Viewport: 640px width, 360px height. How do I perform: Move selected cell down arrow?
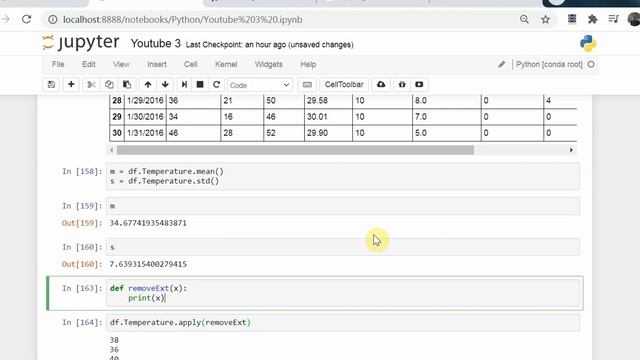[x=165, y=84]
